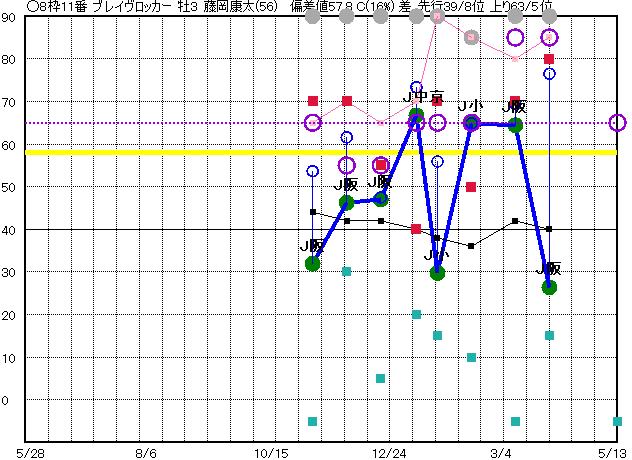Screen dimensions: 632x460
Task: Select the lowest green point at far right
Action: (x=549, y=287)
